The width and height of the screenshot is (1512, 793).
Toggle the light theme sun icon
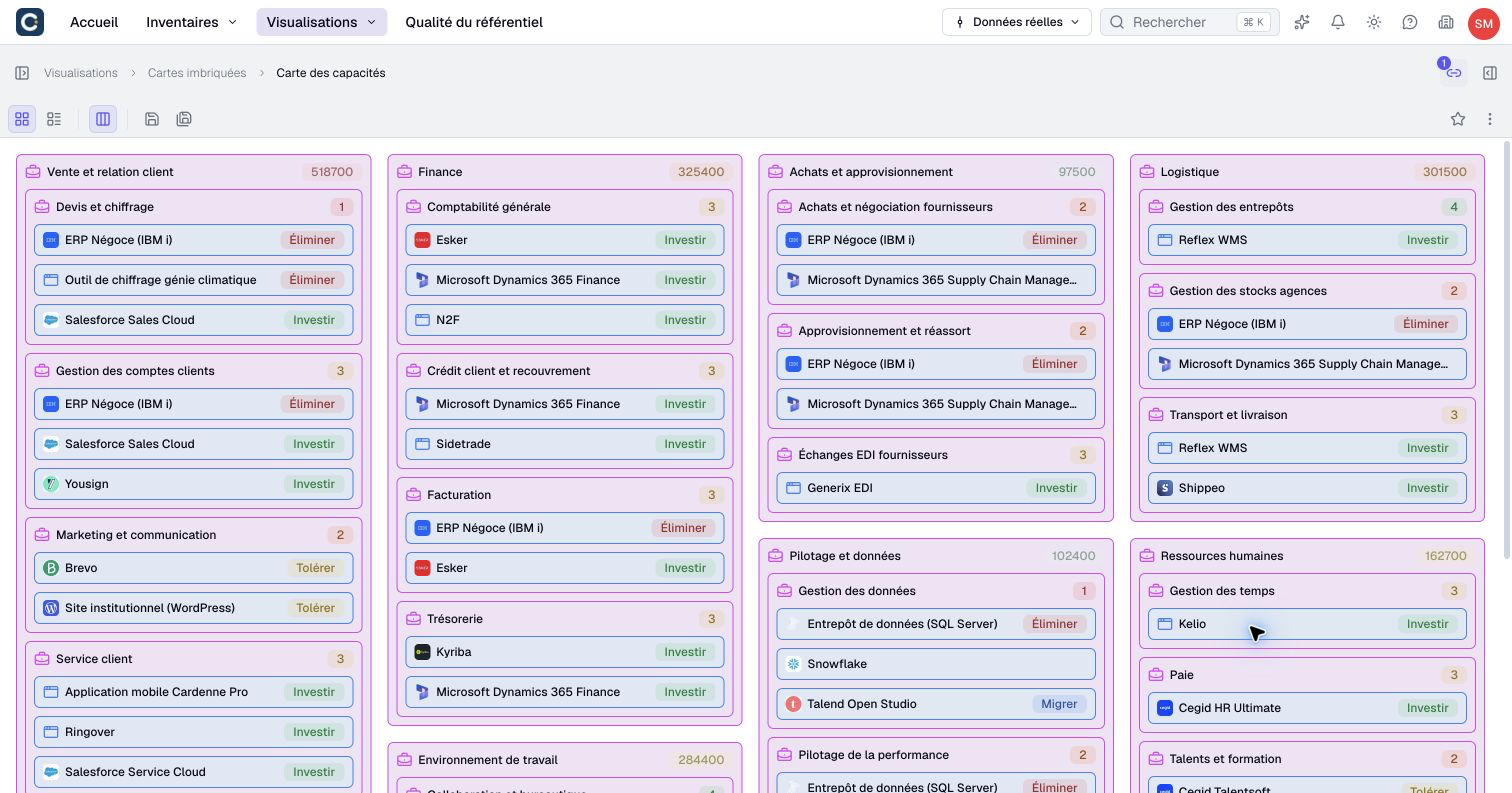click(x=1374, y=22)
